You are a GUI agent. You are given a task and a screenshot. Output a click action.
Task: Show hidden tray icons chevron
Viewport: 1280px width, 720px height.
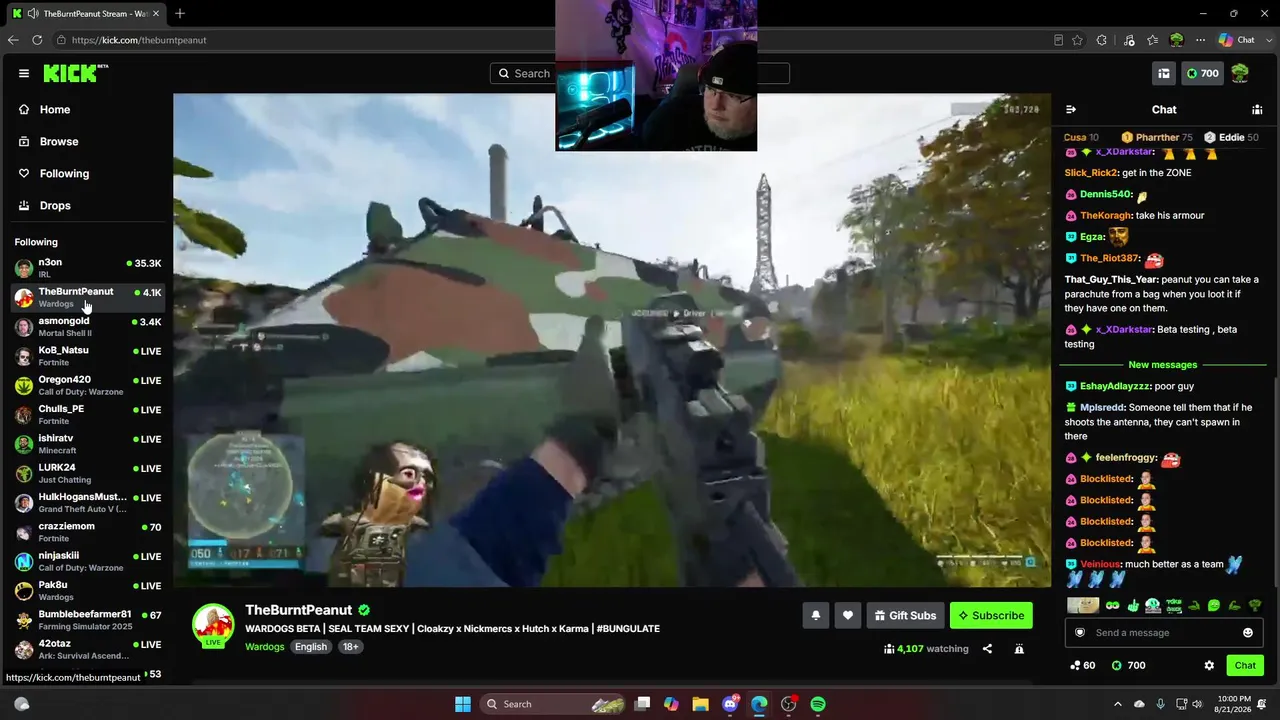click(x=1118, y=704)
